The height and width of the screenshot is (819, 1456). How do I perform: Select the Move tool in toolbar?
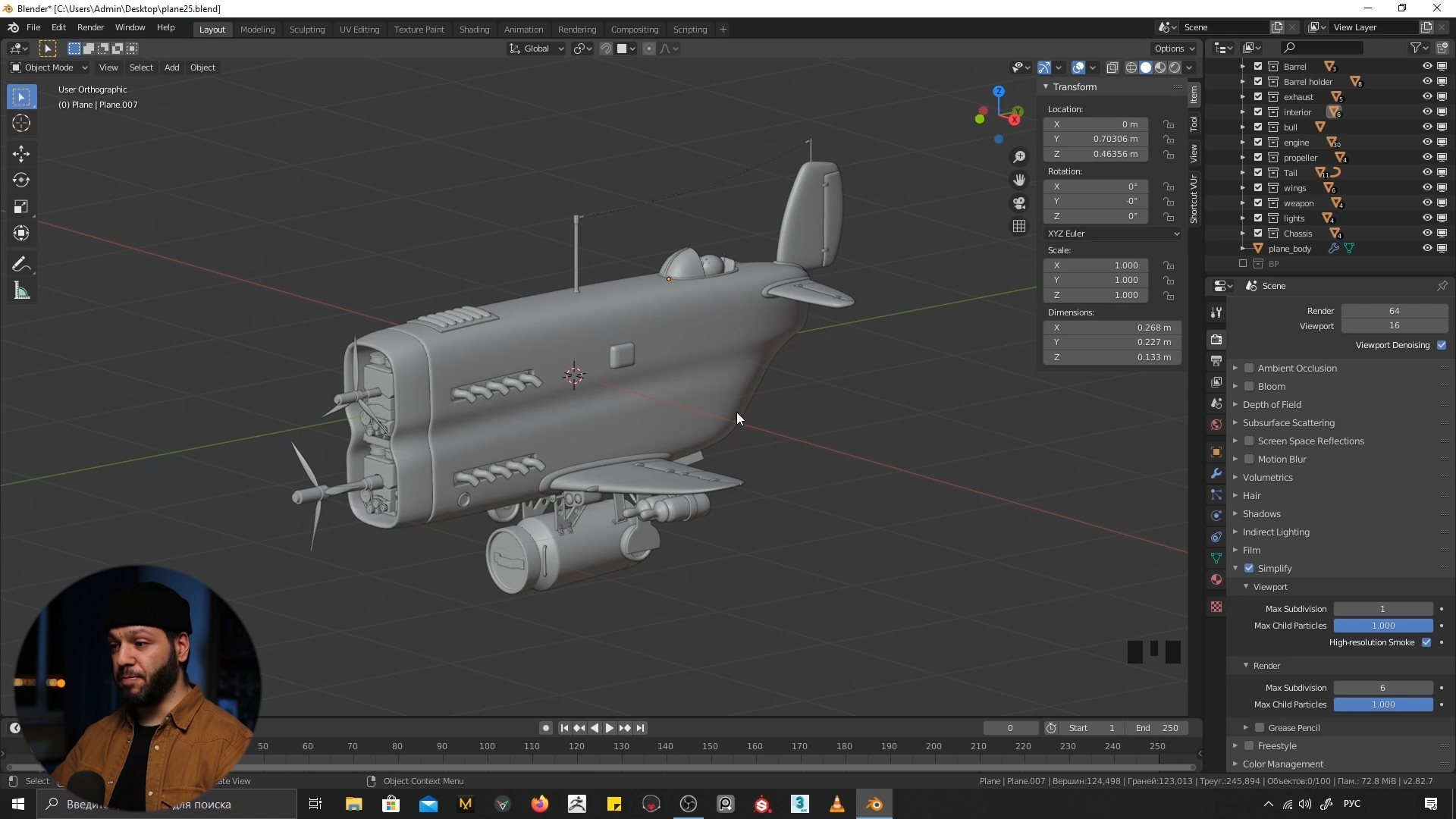[x=21, y=154]
